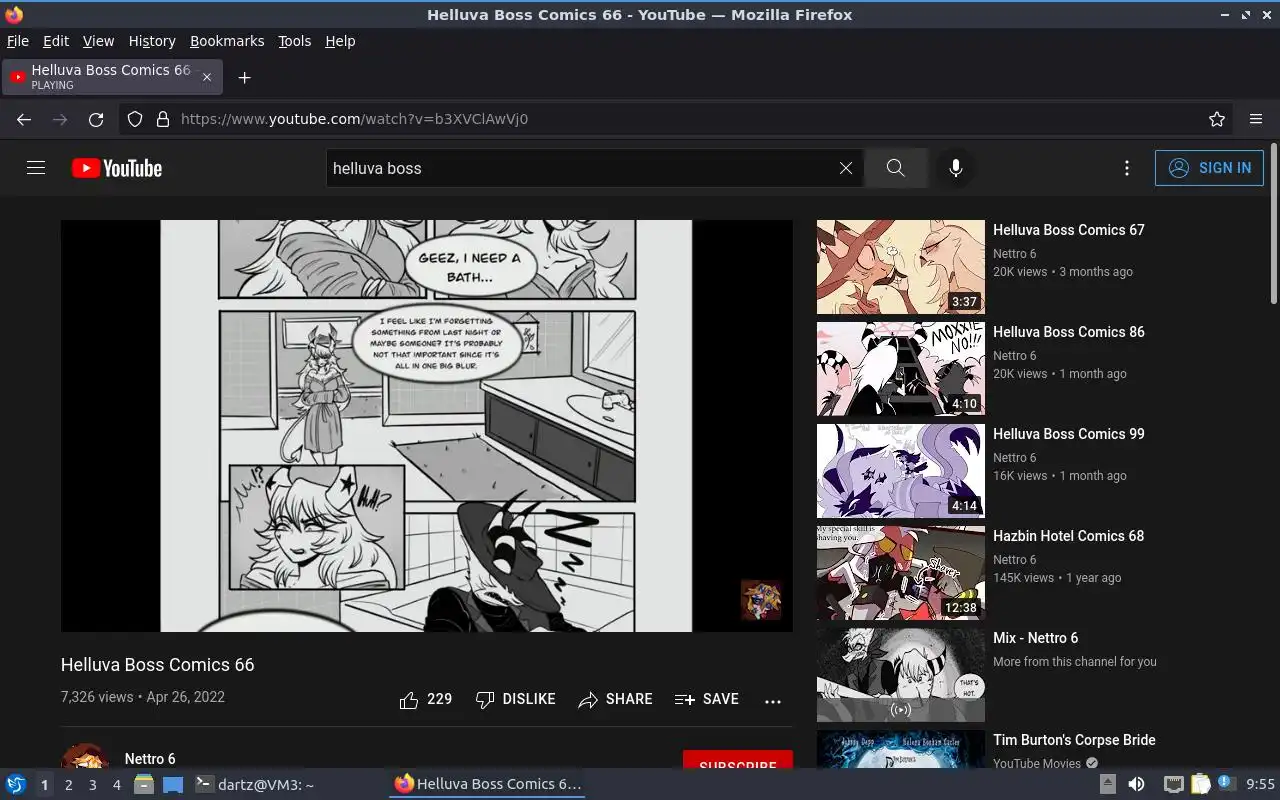Open the Tools menu
Viewport: 1280px width, 800px height.
tap(295, 41)
